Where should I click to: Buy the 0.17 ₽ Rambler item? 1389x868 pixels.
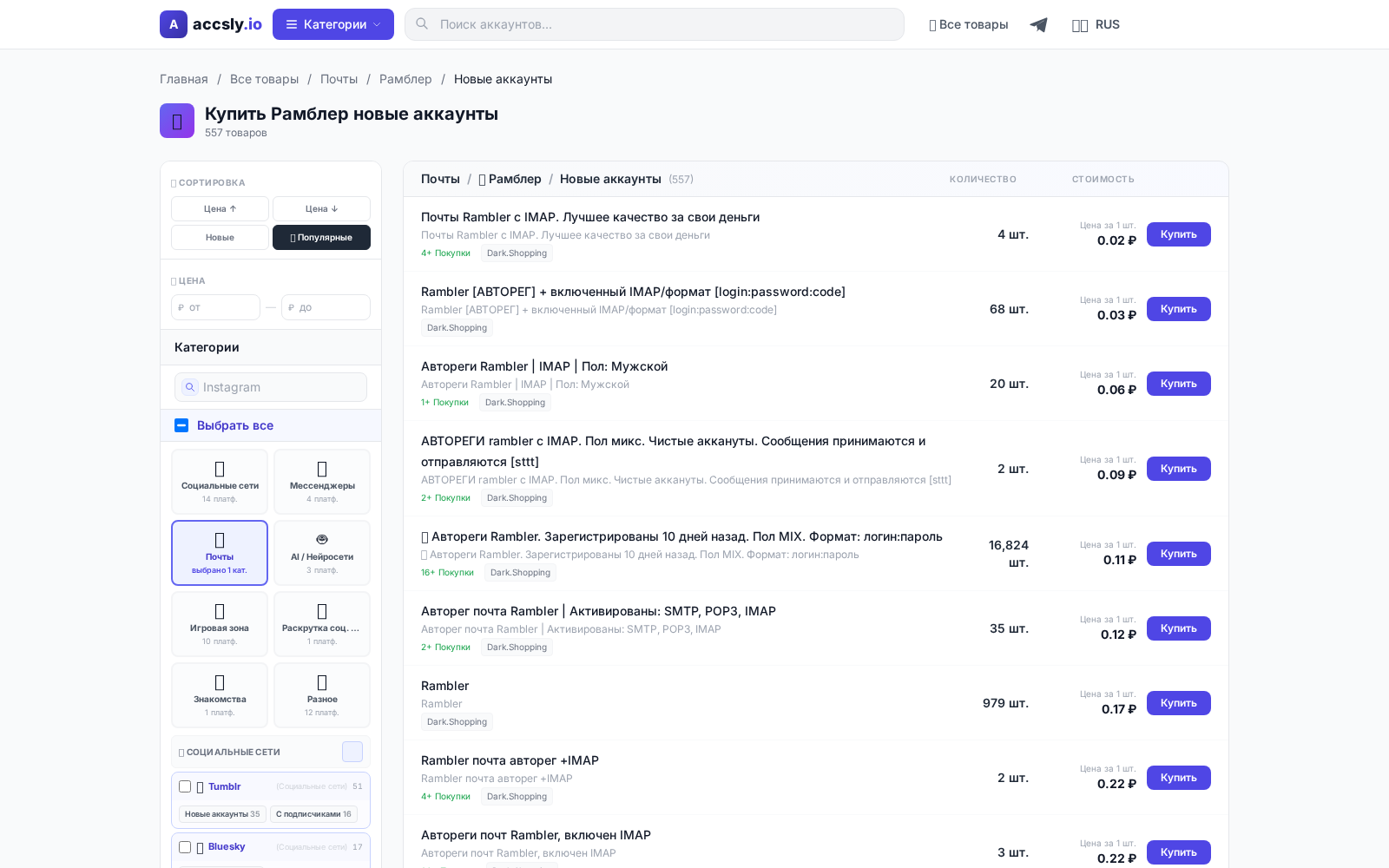(1179, 703)
